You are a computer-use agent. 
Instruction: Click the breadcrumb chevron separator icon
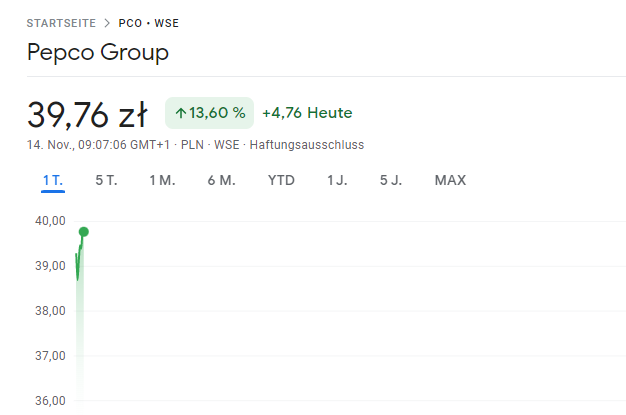107,23
